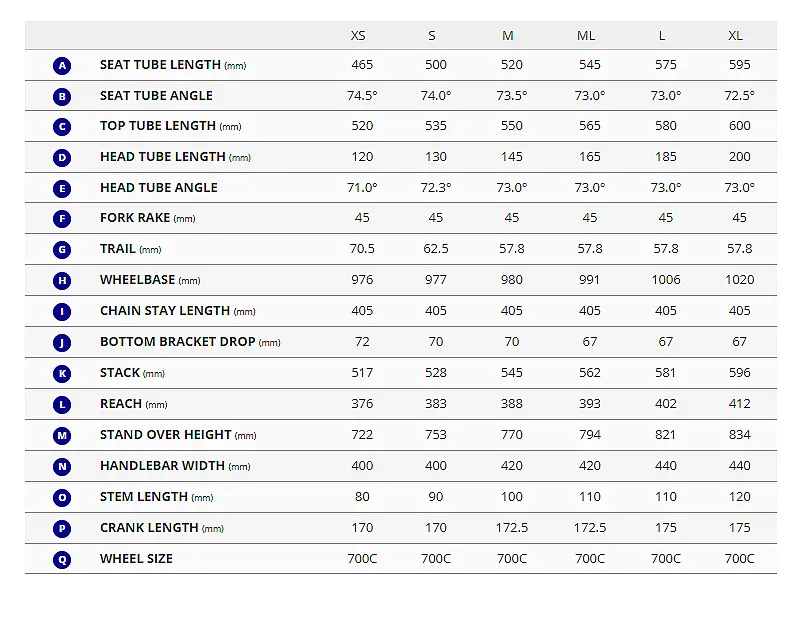Select the M icon for Stand Over Height
This screenshot has width=803, height=625.
(x=62, y=435)
